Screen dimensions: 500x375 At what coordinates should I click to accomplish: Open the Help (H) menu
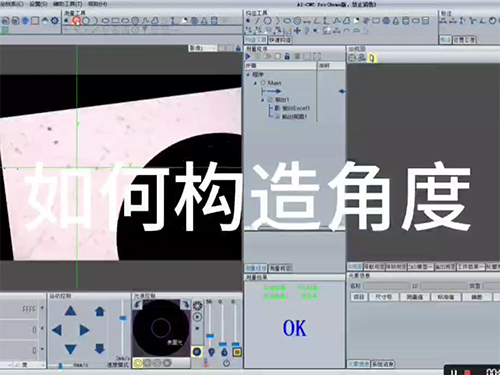coord(98,4)
